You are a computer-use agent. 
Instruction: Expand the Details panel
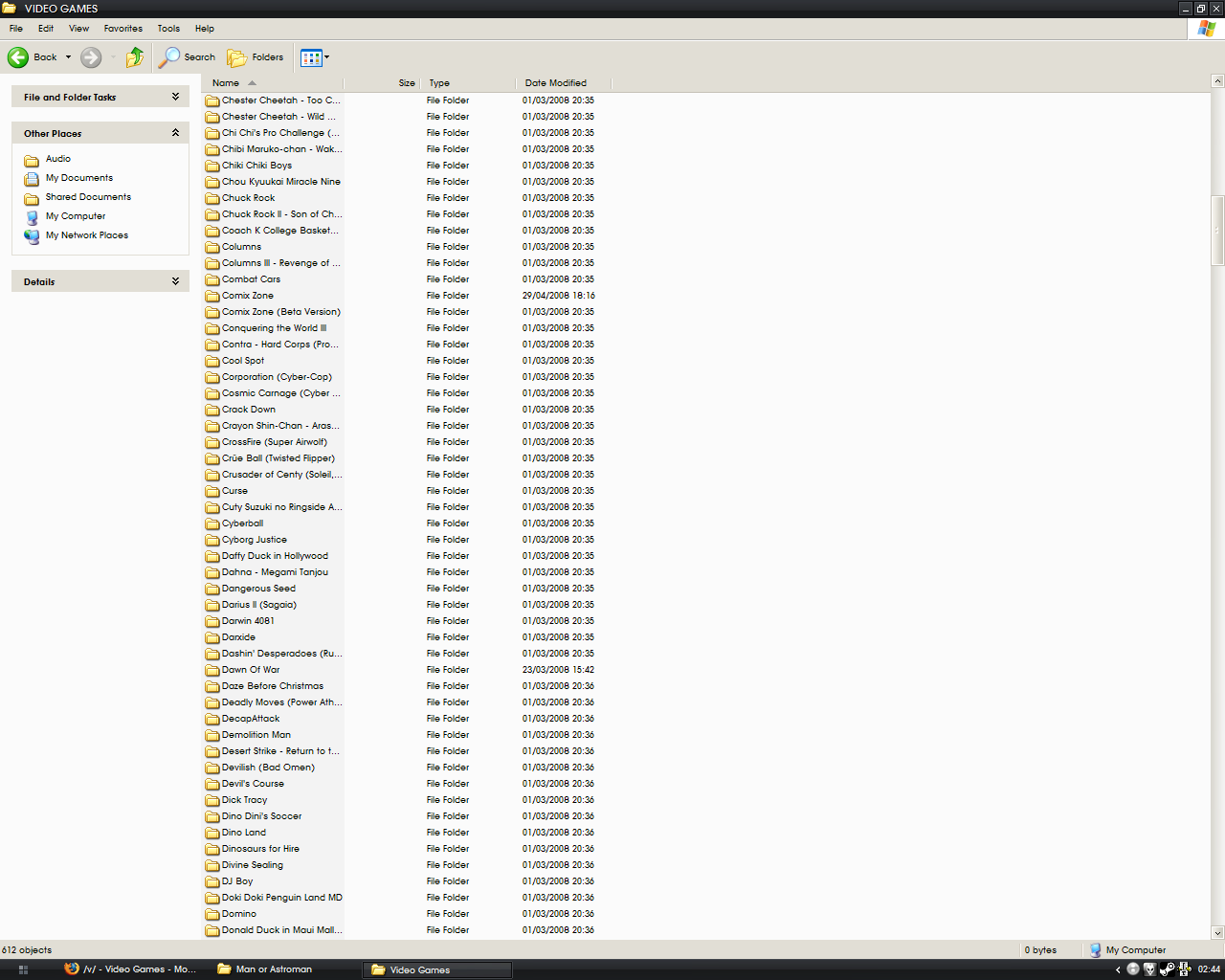pos(175,281)
